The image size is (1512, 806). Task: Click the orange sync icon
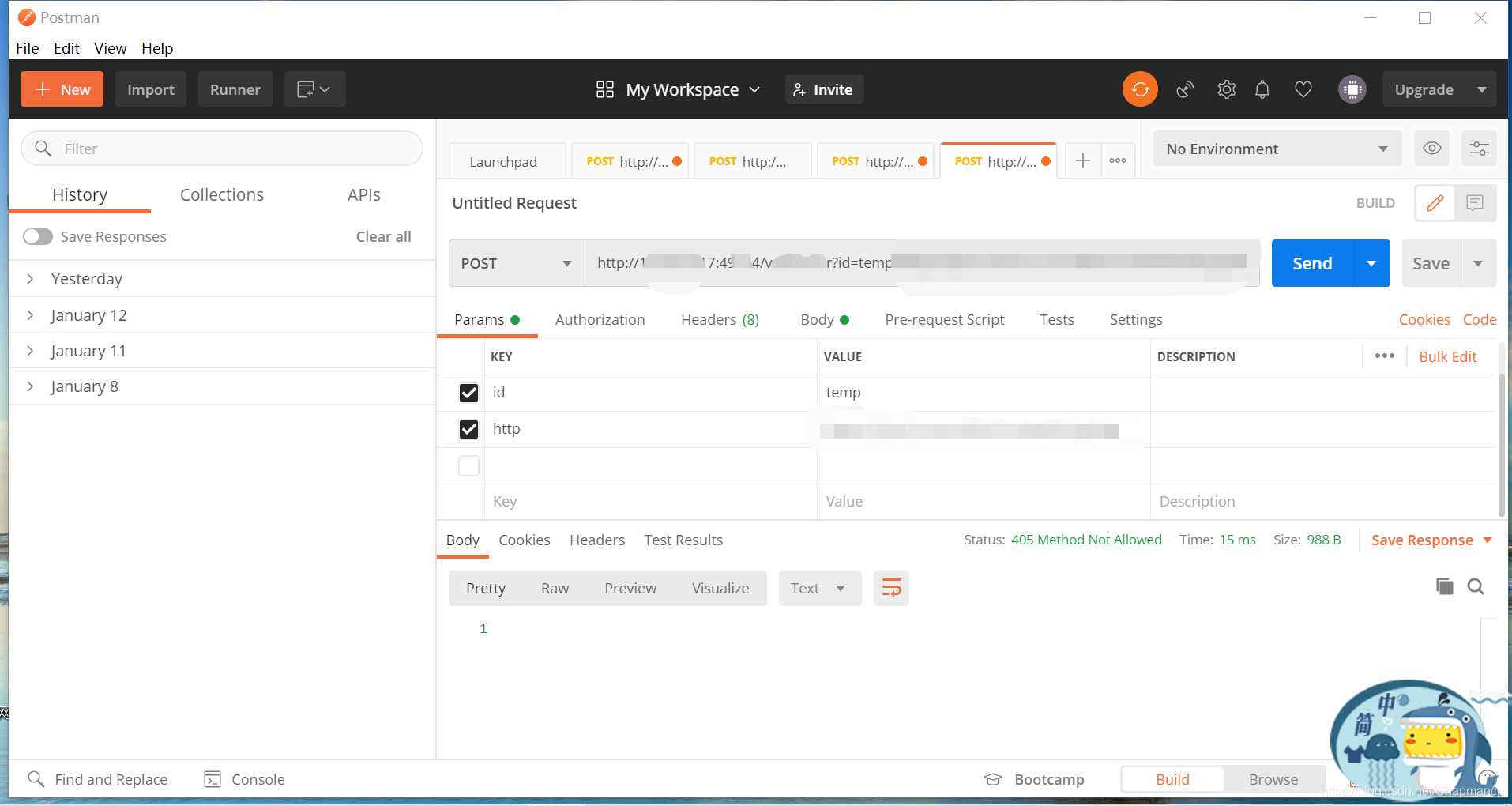tap(1140, 89)
